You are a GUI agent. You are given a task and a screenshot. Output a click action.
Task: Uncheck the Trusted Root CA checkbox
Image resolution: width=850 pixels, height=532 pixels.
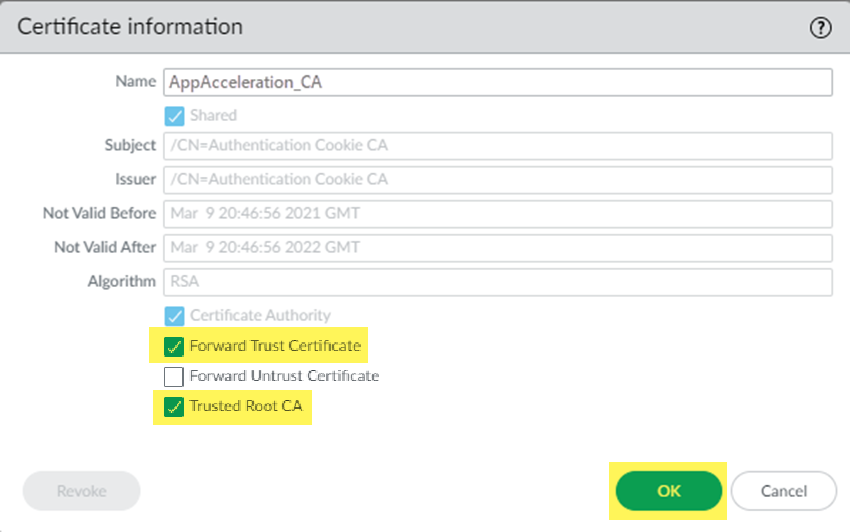174,407
